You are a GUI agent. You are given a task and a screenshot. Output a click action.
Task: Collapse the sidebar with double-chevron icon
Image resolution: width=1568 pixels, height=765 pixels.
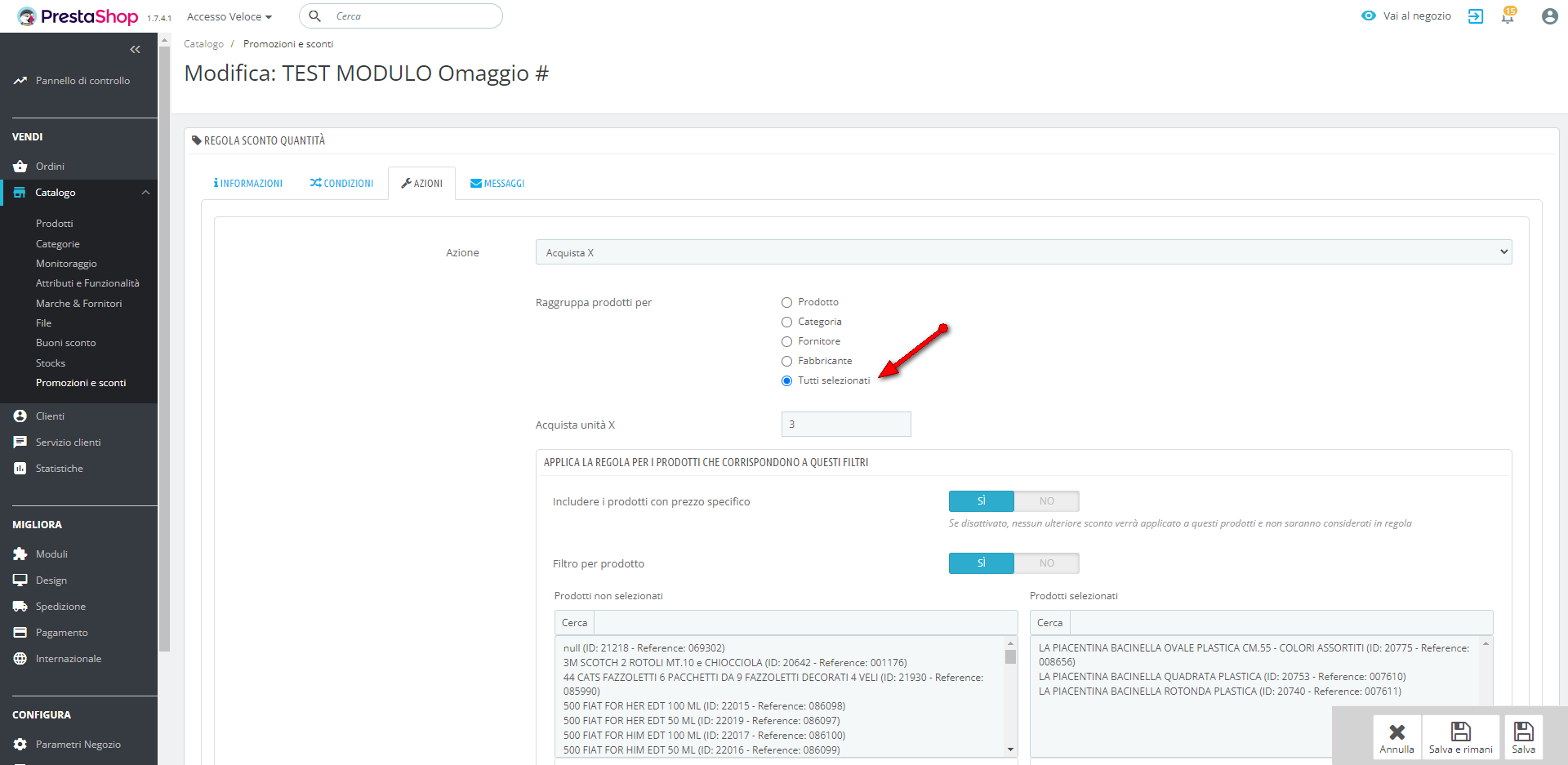[135, 50]
